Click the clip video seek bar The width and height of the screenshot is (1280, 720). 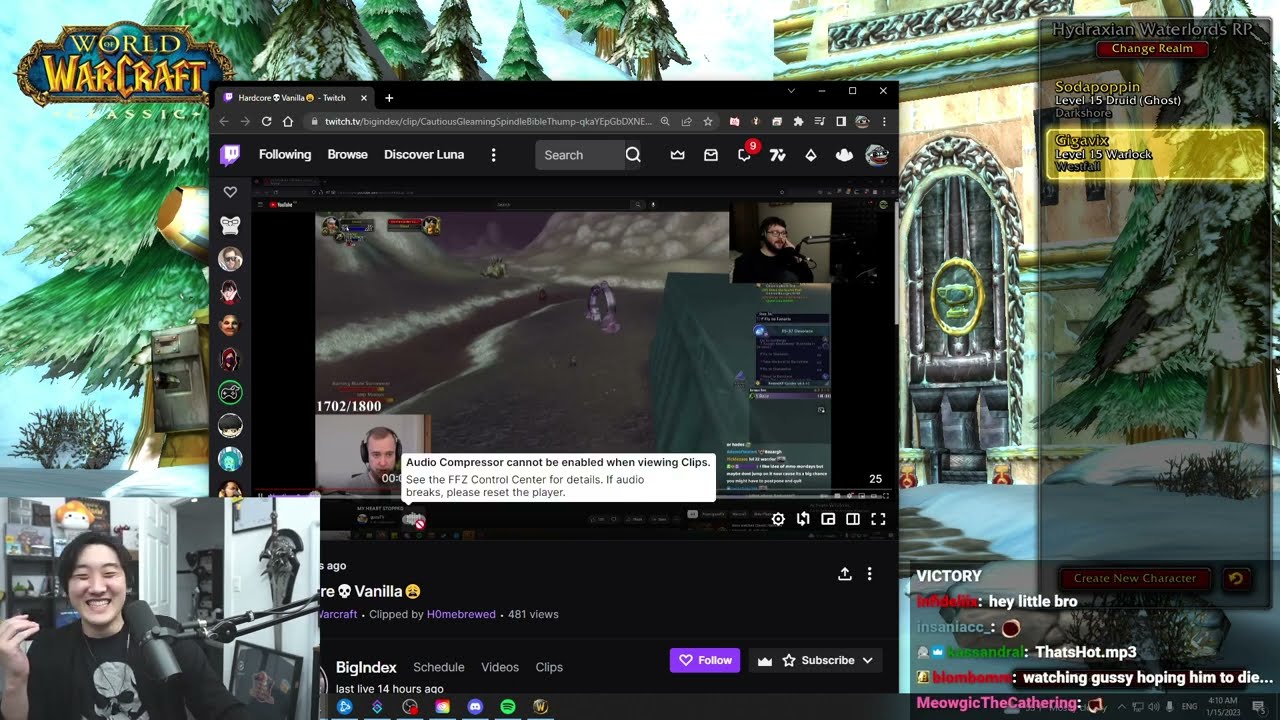[574, 494]
